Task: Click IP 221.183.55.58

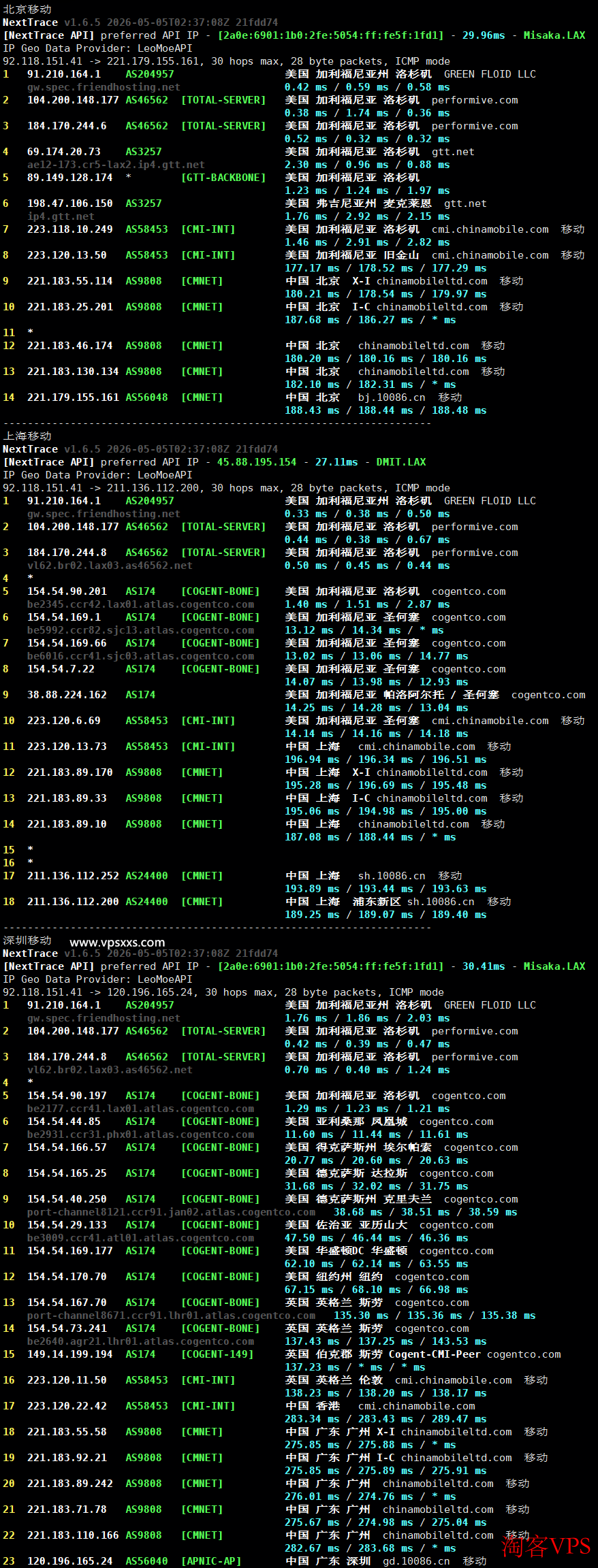Action: tap(67, 1432)
